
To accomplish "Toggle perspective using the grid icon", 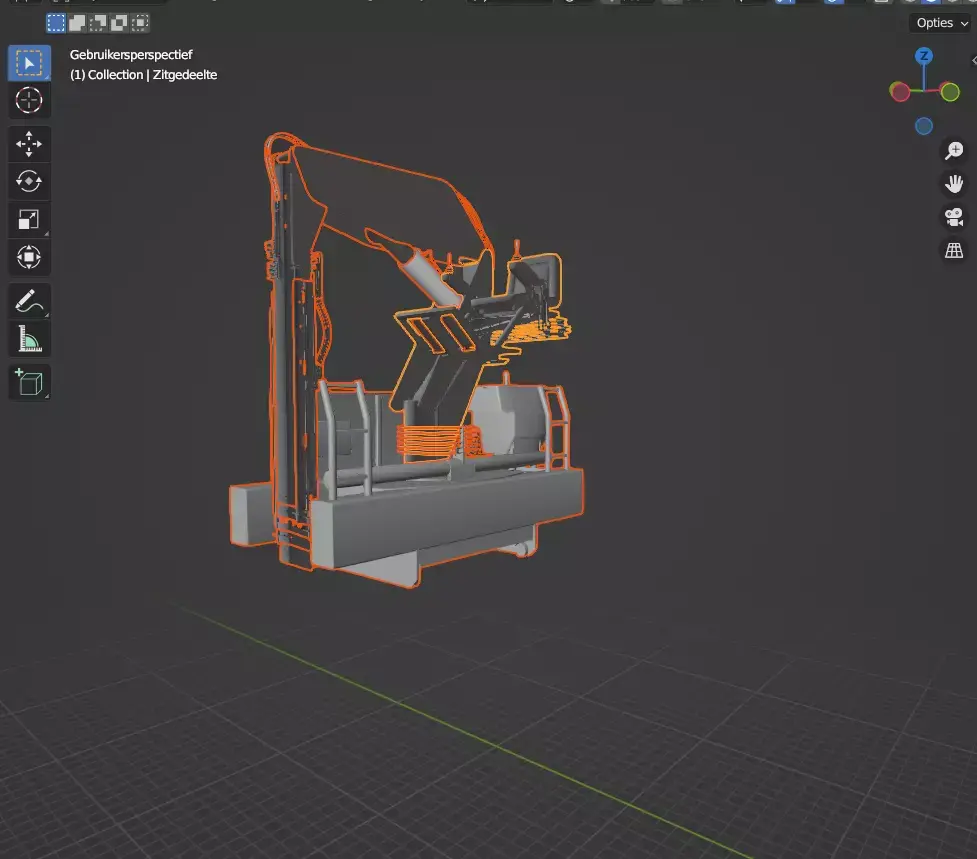I will (953, 249).
